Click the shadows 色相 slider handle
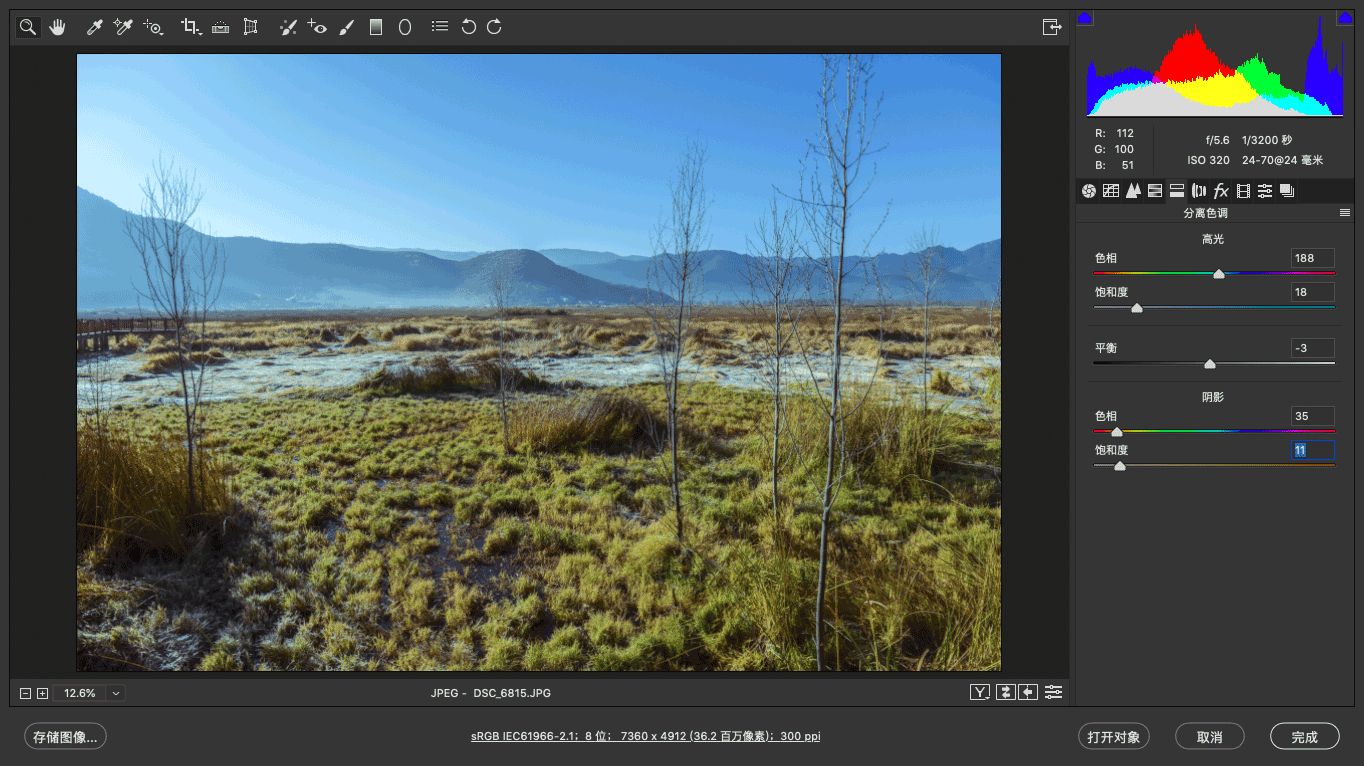This screenshot has height=766, width=1364. tap(1117, 432)
